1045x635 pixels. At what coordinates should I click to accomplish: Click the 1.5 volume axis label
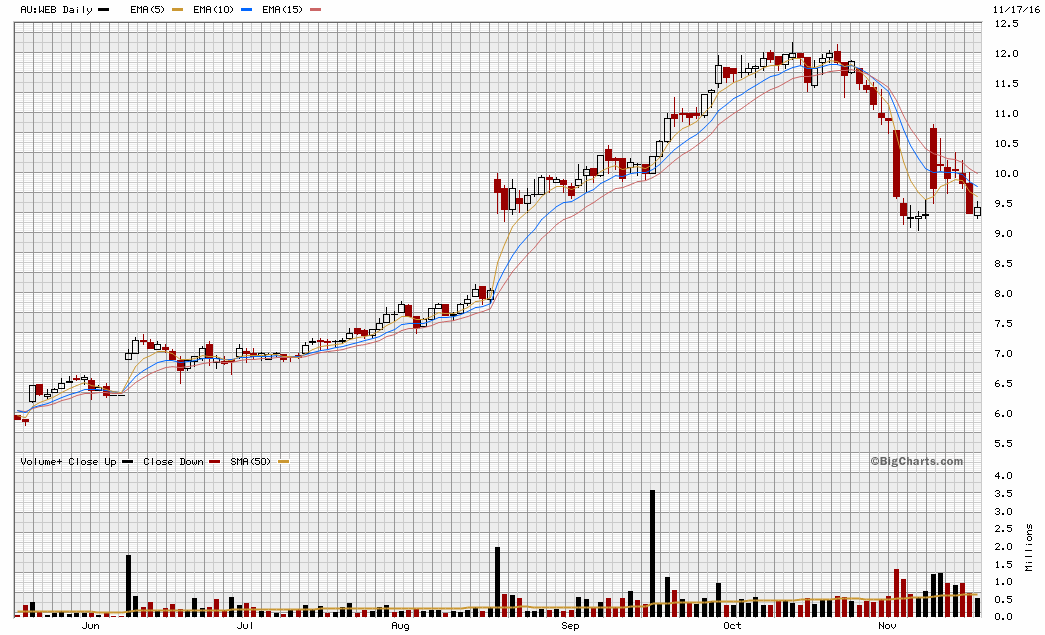[1004, 564]
